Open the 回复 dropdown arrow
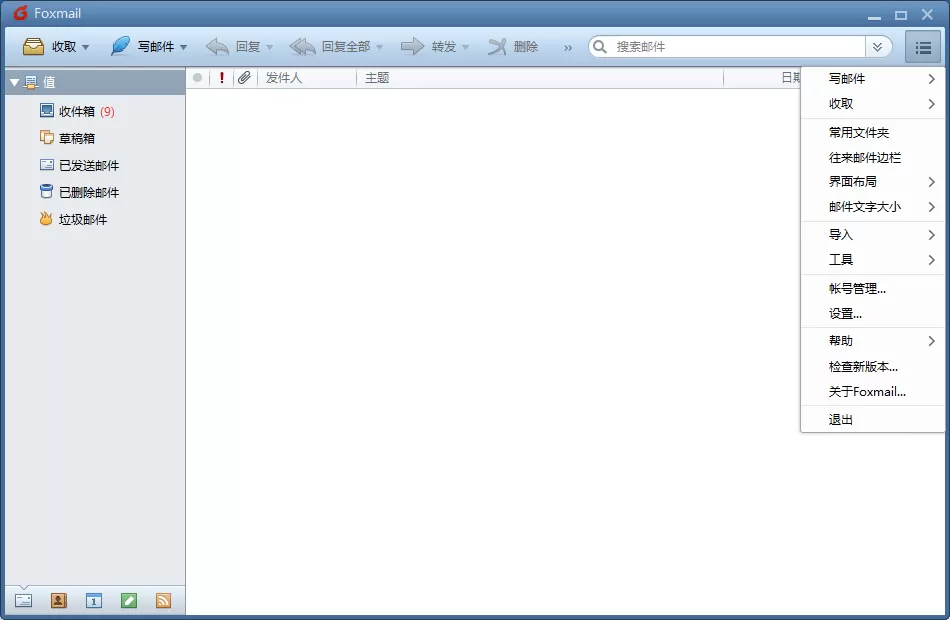The image size is (950, 620). (x=270, y=47)
